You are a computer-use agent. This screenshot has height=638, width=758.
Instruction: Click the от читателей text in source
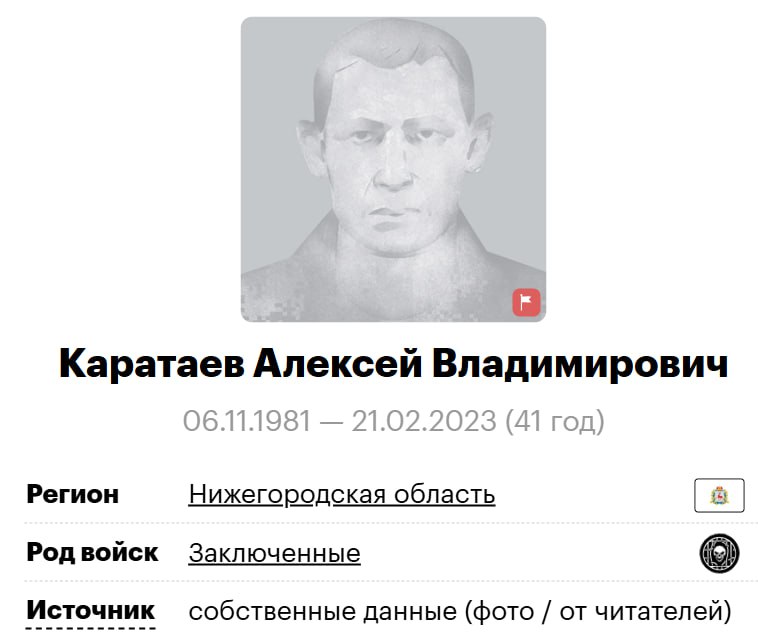click(x=641, y=611)
